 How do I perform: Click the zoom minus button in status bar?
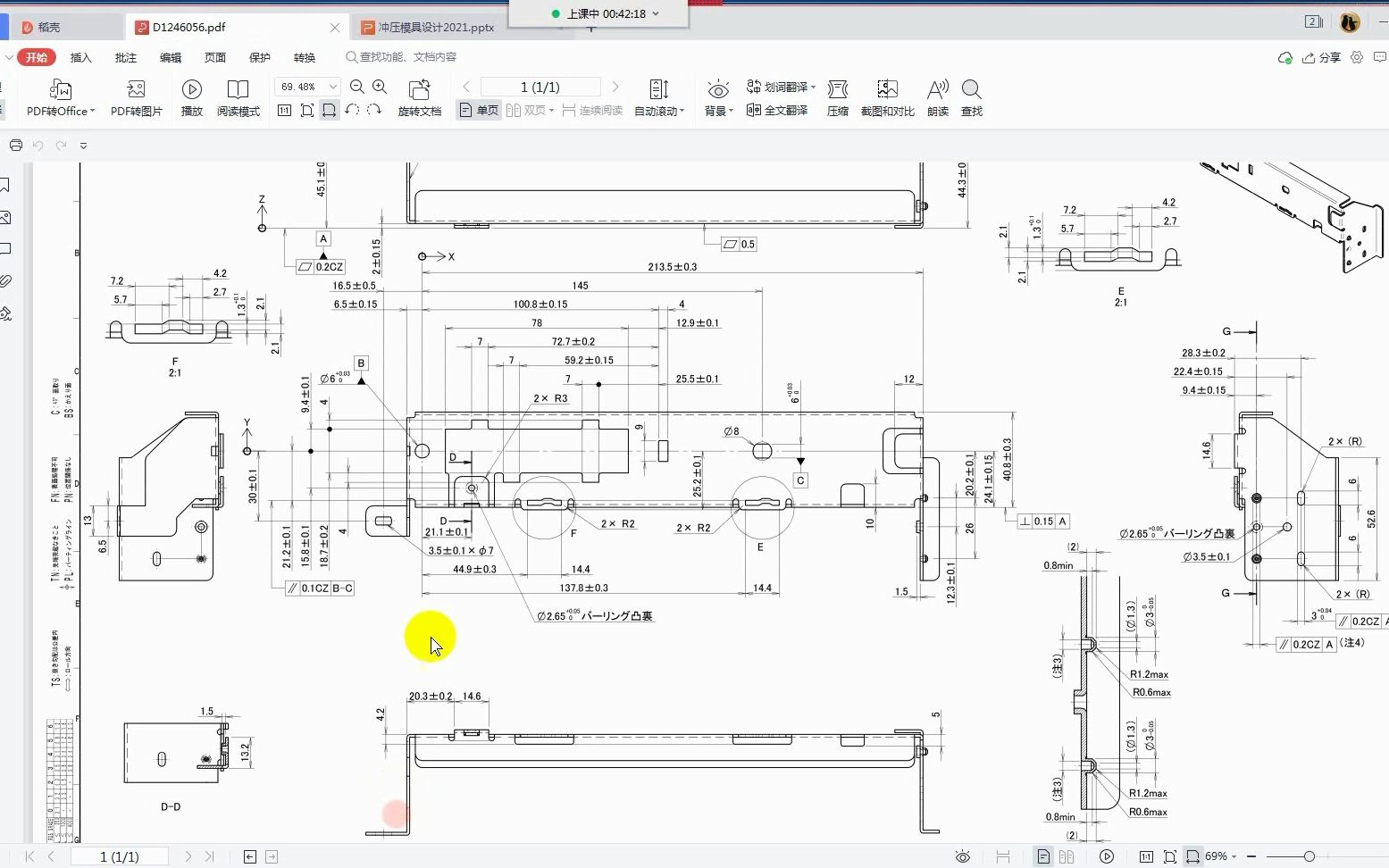[1251, 856]
